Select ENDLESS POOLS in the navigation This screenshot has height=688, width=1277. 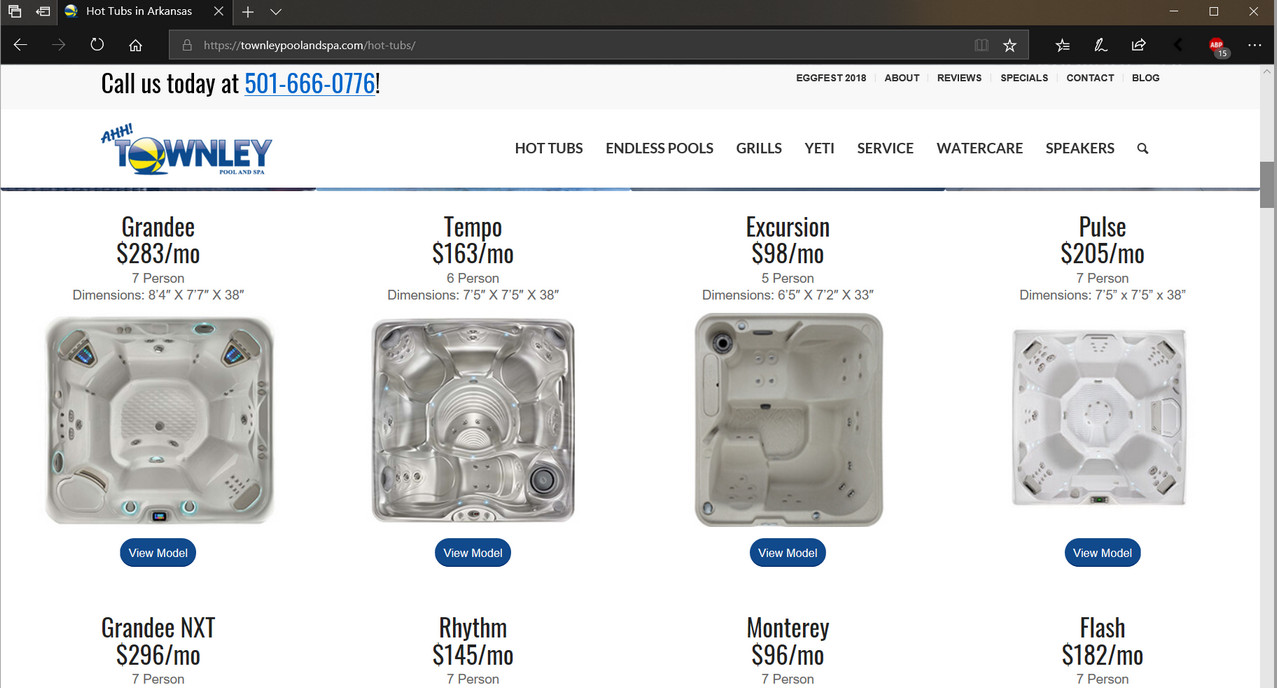660,148
